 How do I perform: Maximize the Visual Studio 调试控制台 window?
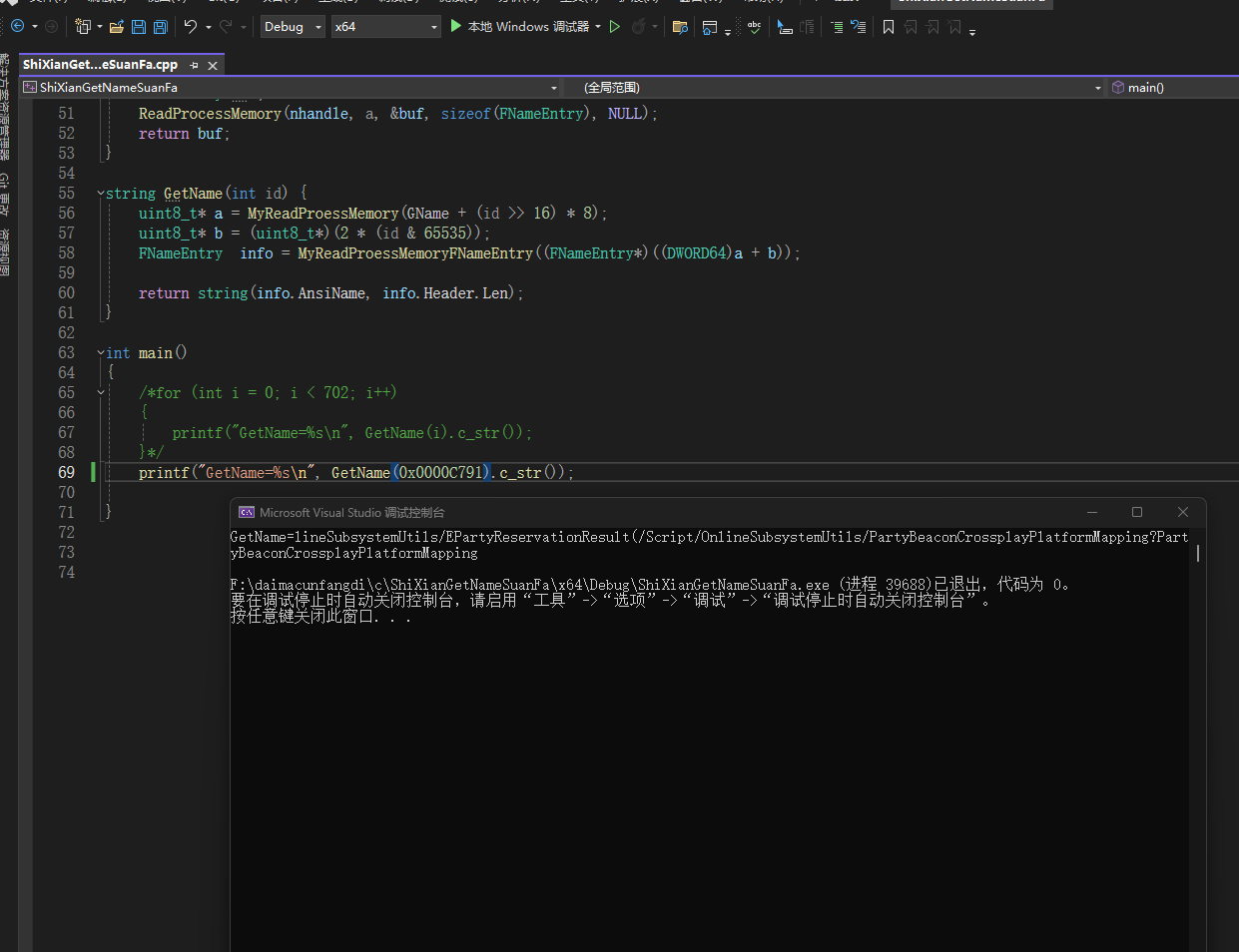click(1137, 512)
